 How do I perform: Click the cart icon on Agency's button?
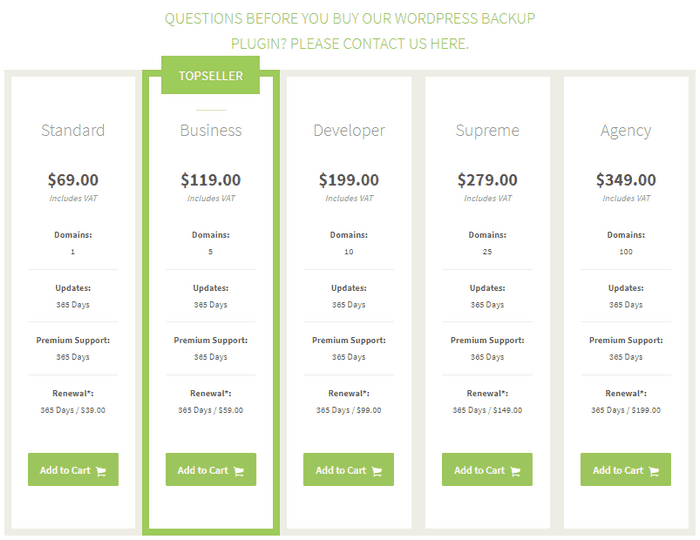(x=654, y=471)
